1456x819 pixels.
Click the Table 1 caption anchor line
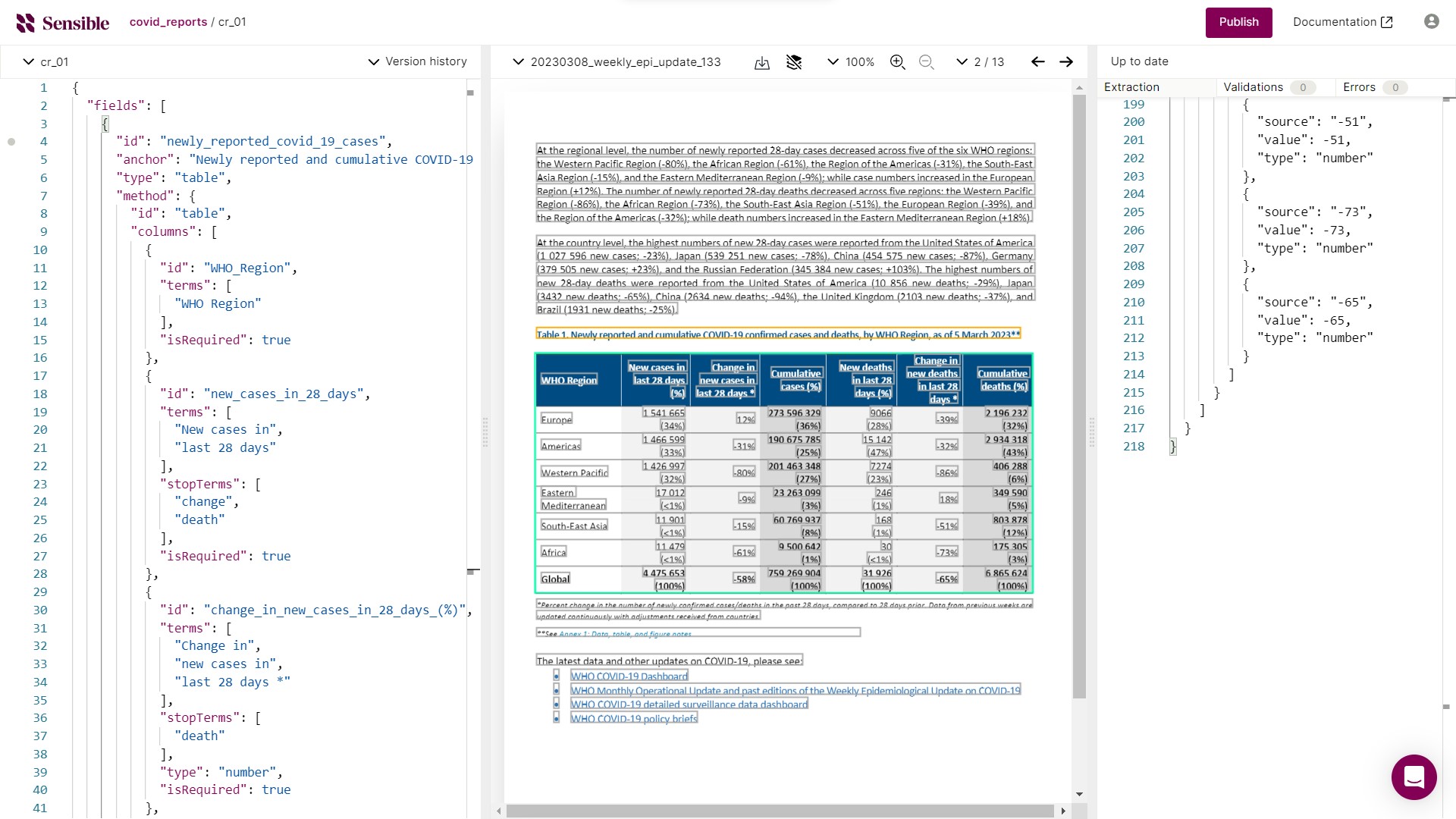coord(778,334)
